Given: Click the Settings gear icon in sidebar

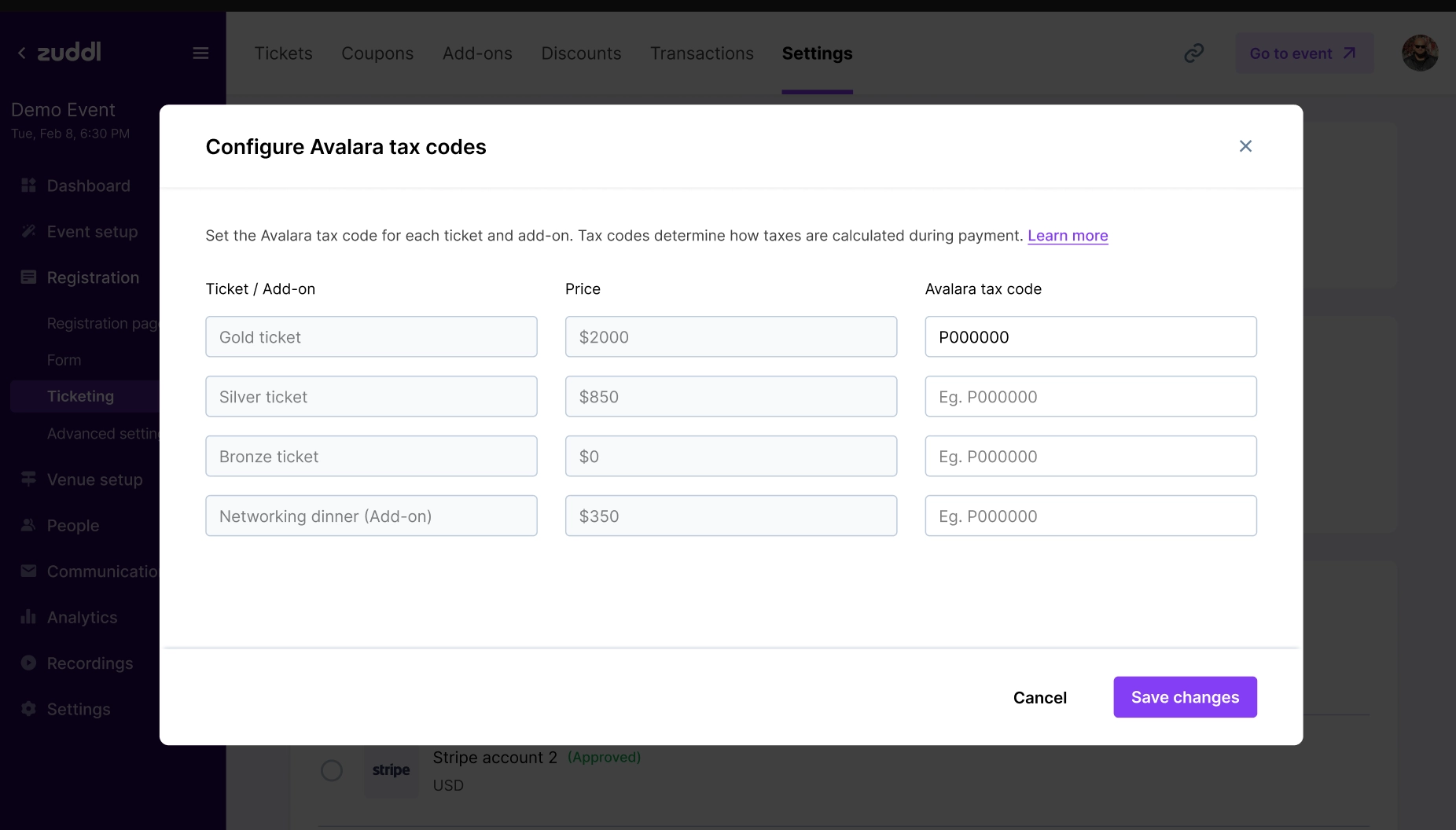Looking at the screenshot, I should [x=28, y=709].
